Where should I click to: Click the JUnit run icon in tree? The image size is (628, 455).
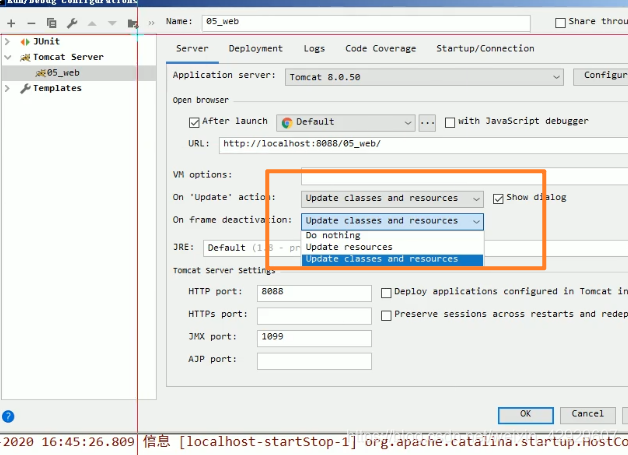point(25,42)
